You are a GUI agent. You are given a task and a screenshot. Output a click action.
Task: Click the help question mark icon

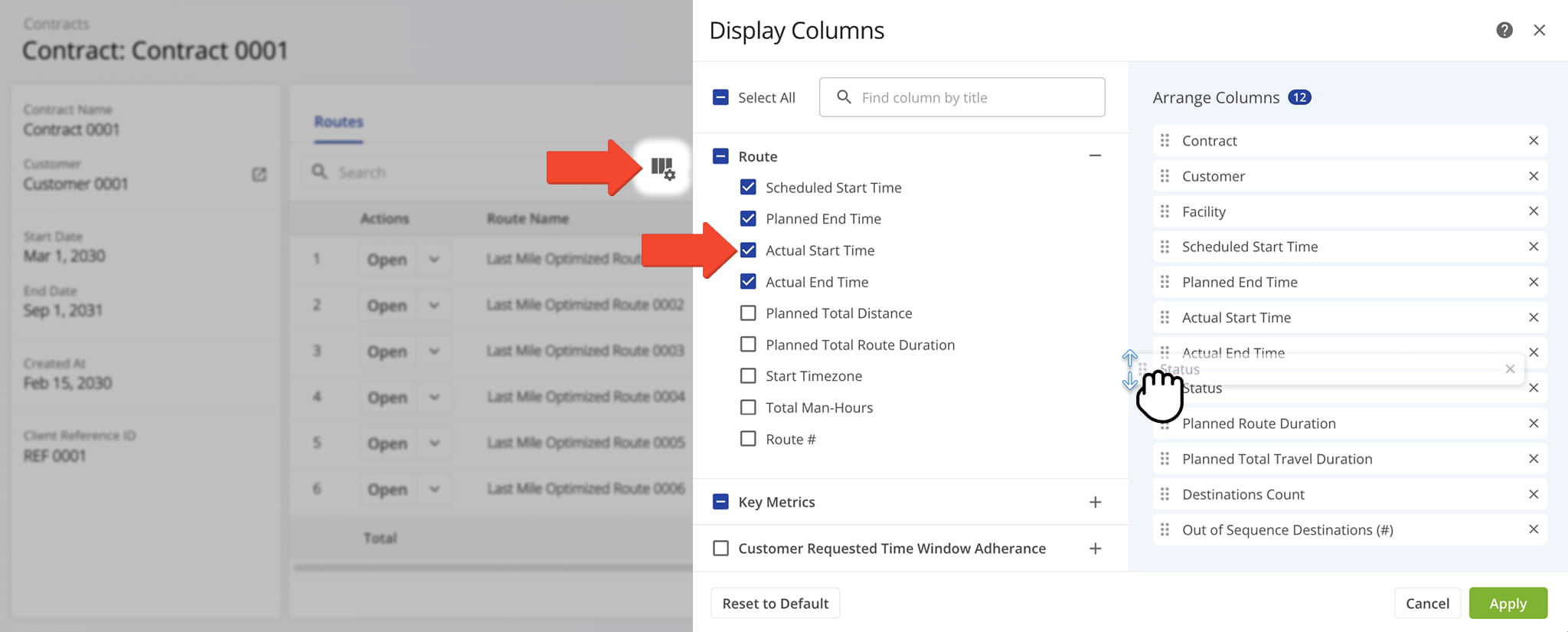pyautogui.click(x=1504, y=30)
